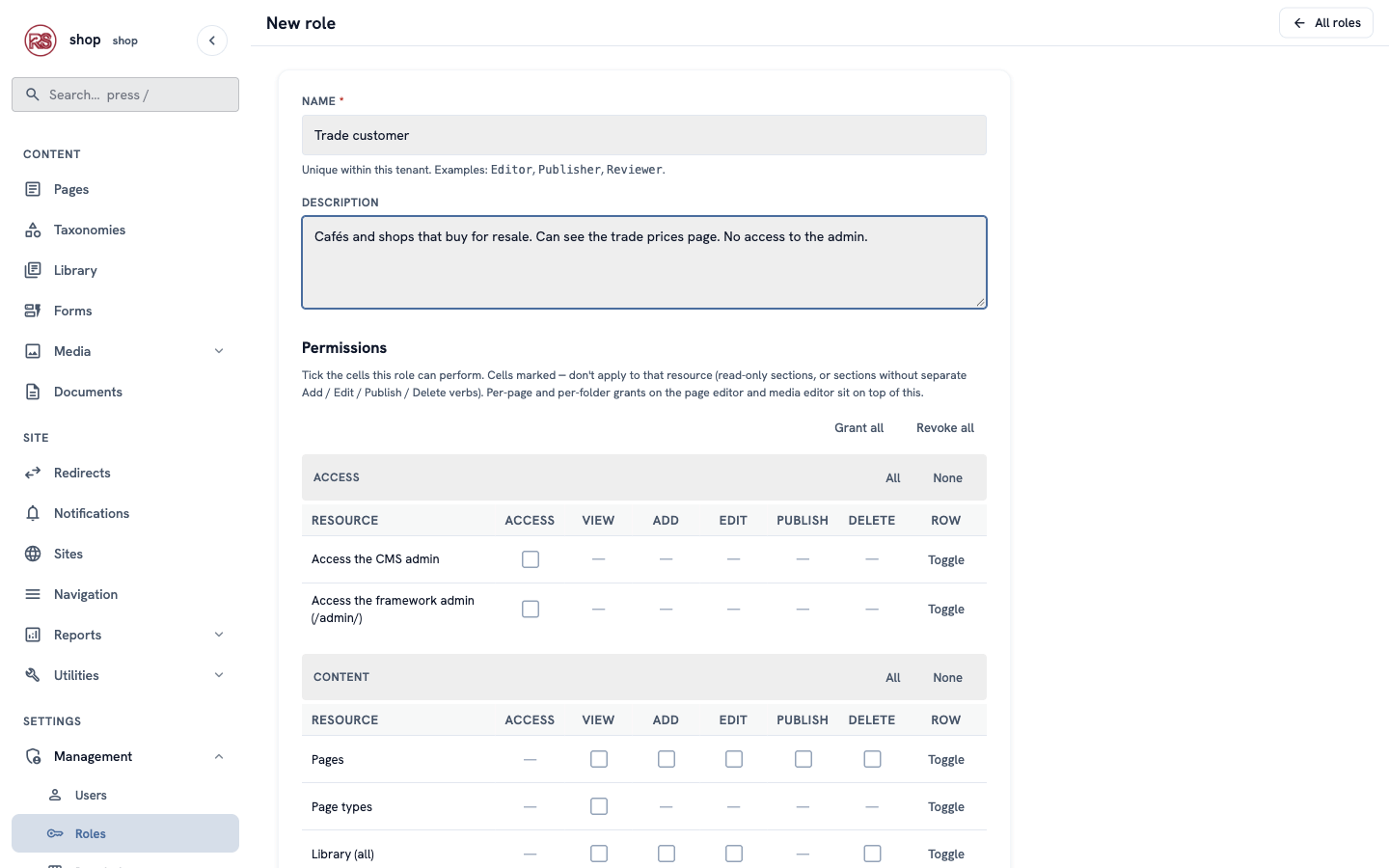The height and width of the screenshot is (868, 1389).
Task: Click the Users person icon
Action: click(x=55, y=795)
